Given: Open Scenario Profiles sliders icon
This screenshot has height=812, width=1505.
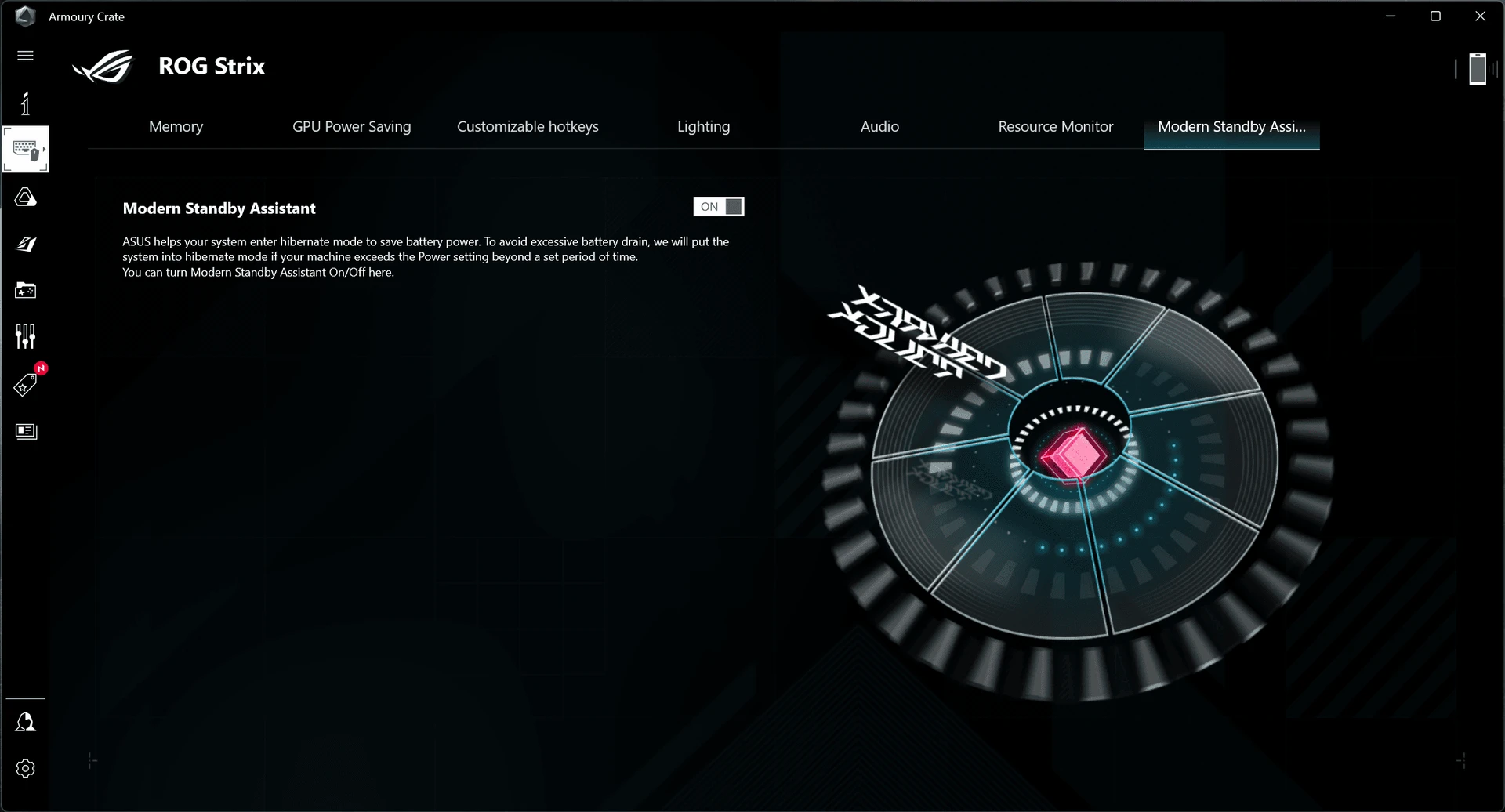Looking at the screenshot, I should point(25,337).
